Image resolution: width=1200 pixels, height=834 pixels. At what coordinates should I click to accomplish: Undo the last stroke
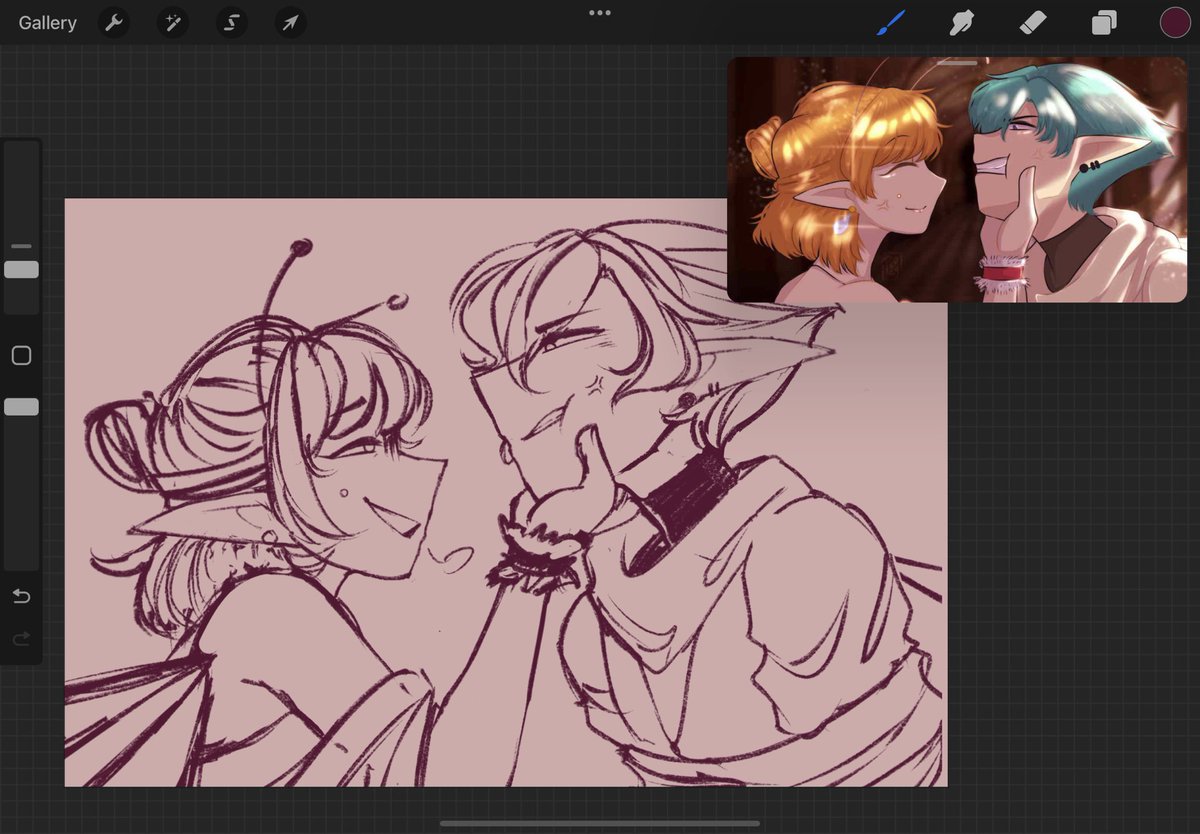(x=21, y=597)
